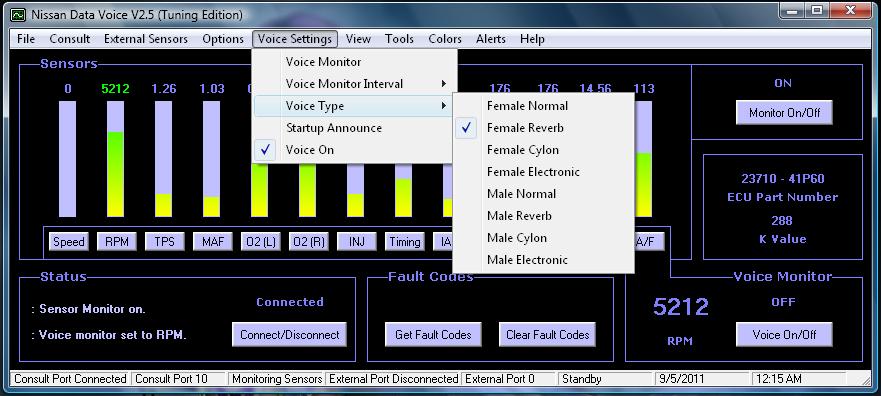Click Monitoring Sensors status cell

tap(276, 379)
